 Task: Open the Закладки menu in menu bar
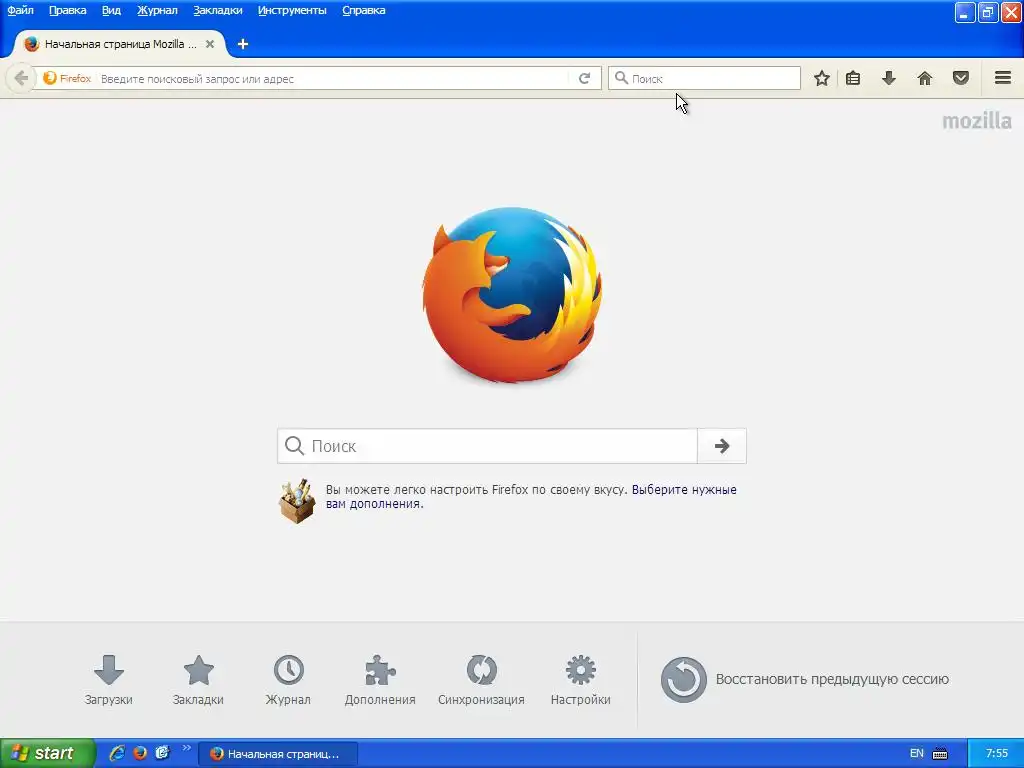(217, 10)
